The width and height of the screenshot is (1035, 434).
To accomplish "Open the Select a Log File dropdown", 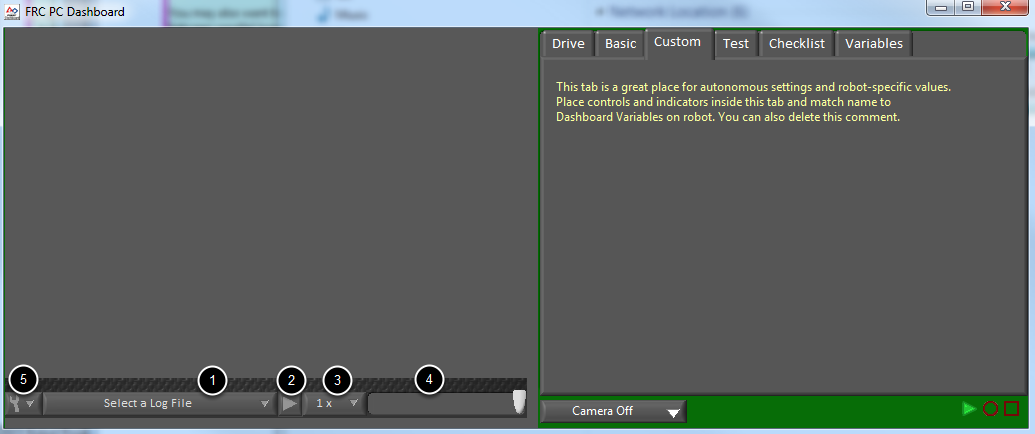I will coord(159,403).
